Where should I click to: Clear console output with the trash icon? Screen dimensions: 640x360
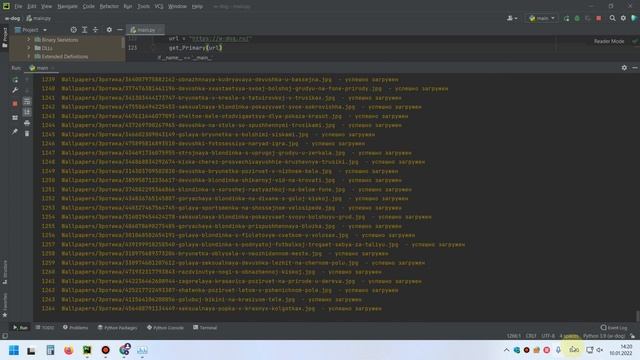[27, 133]
